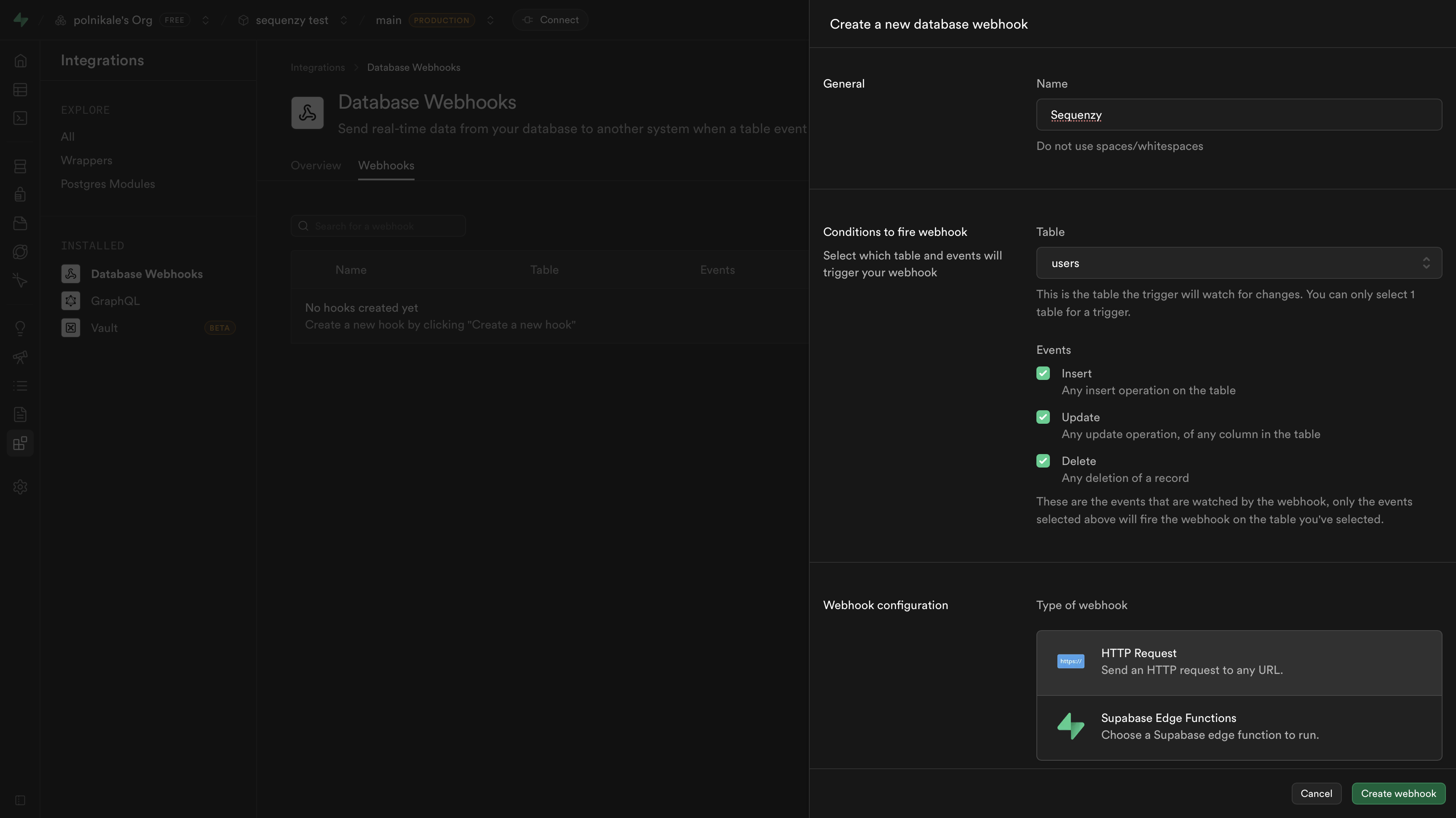
Task: Disable the Update event for the webhook
Action: pos(1044,417)
